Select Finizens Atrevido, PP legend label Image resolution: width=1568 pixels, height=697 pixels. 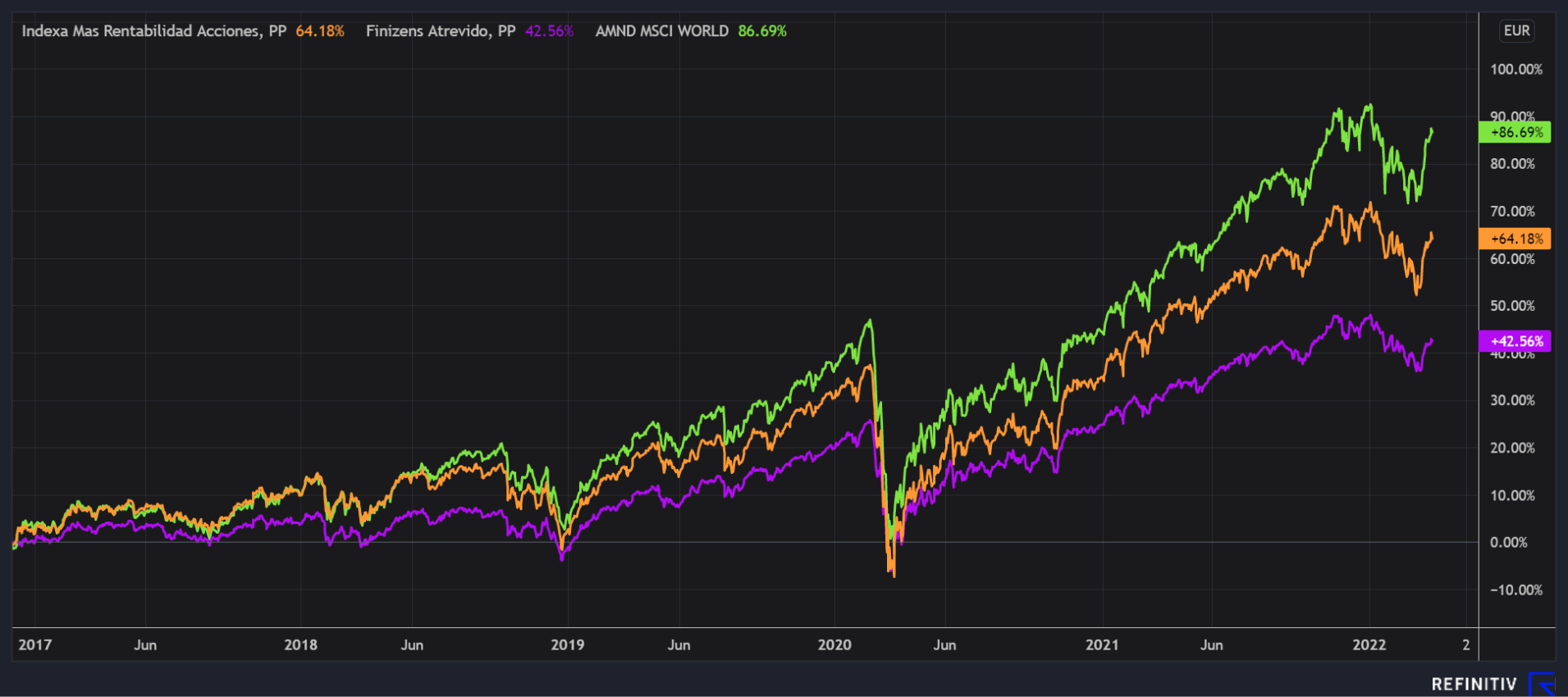[x=441, y=31]
